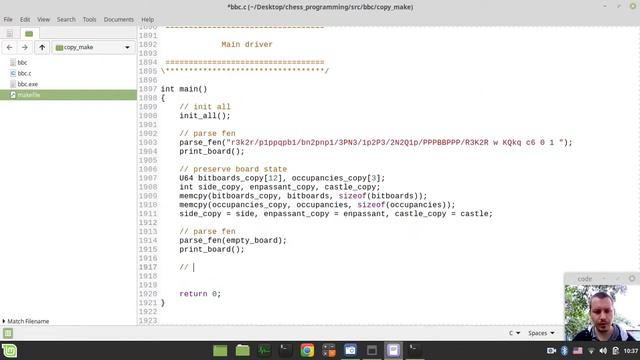Click the 'side_copy = side' assignment line
640x360 pixels.
[x=336, y=214]
